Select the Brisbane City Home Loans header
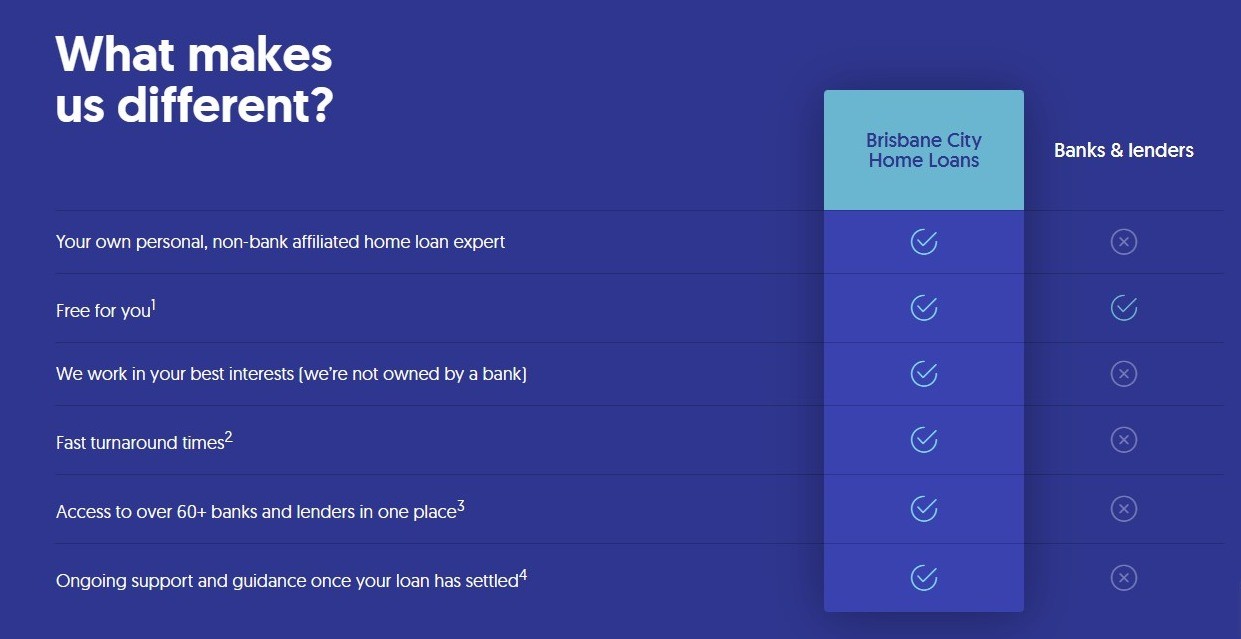Screen dimensions: 1241x639 click(x=924, y=150)
